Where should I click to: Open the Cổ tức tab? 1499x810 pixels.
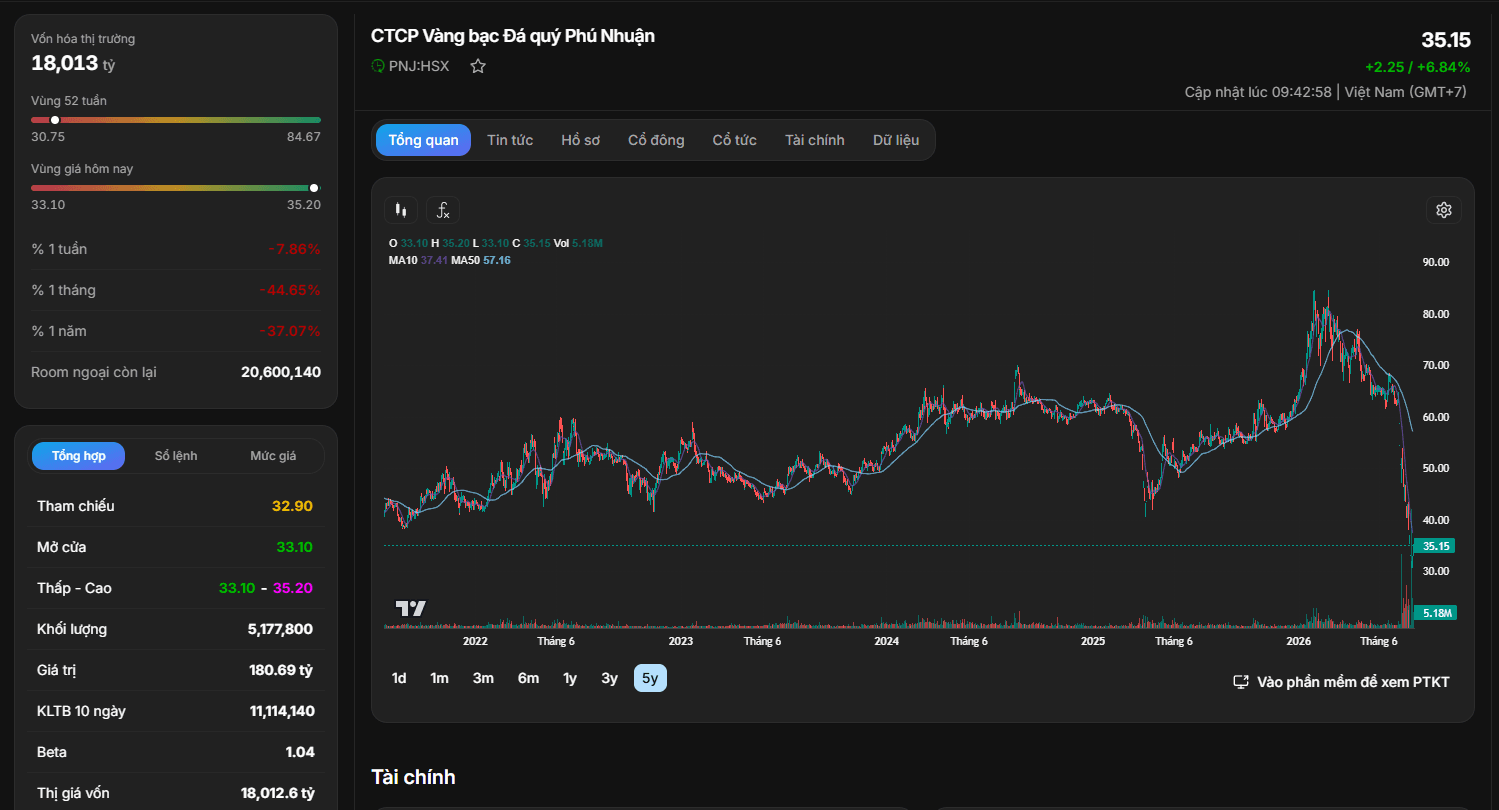click(x=734, y=140)
